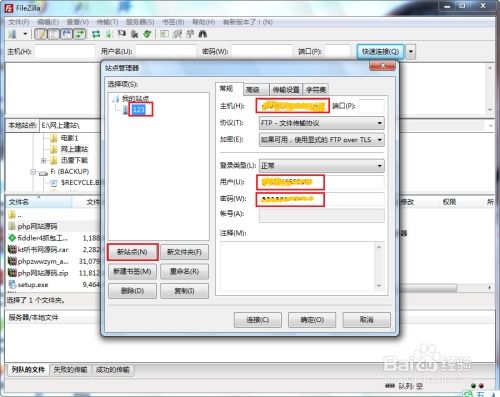500x397 pixels.
Task: Open the 书签(B) menu
Action: coord(173,22)
